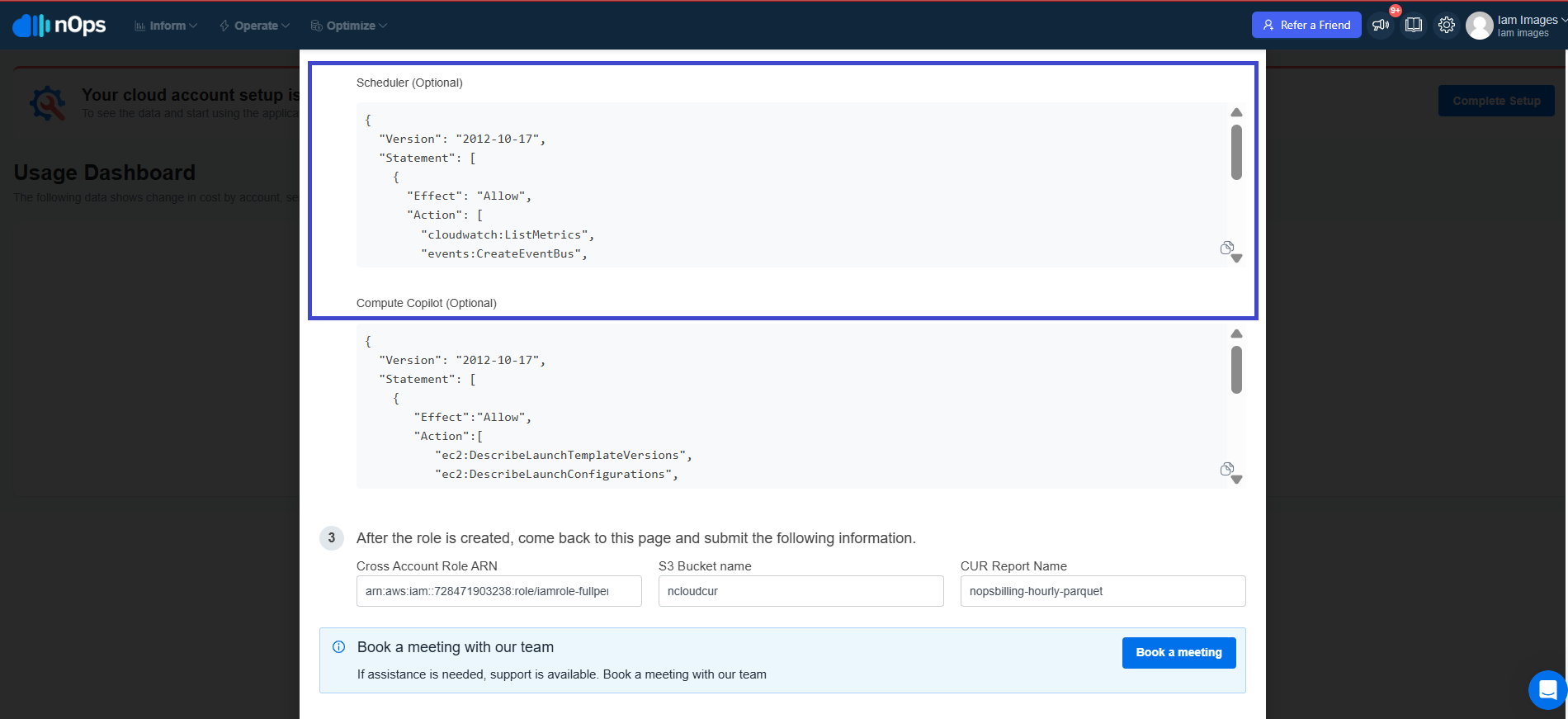Click the notification badge 9+
Image resolution: width=1568 pixels, height=719 pixels.
click(x=1396, y=11)
